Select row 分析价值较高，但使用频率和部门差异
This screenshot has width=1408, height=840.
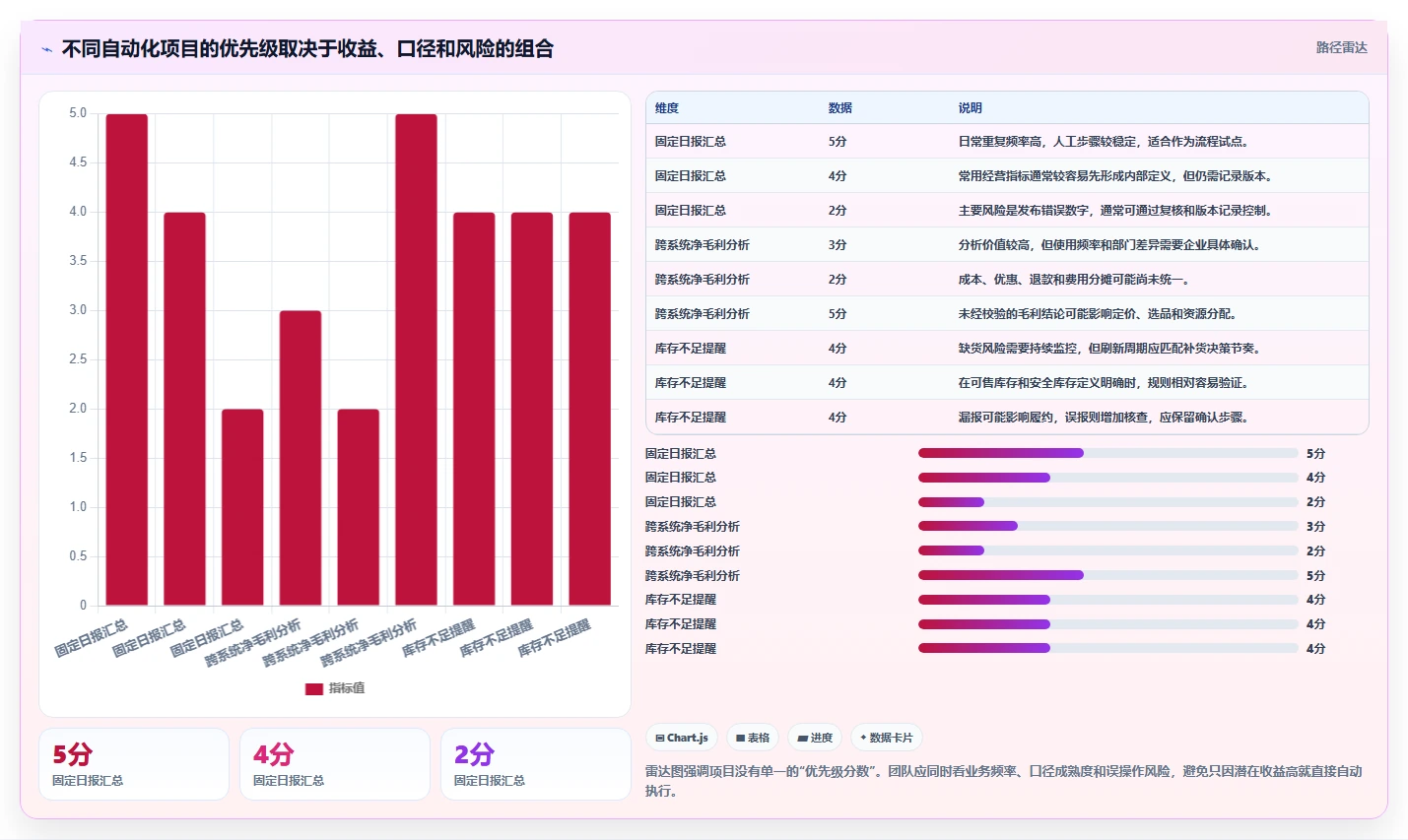click(x=1007, y=244)
